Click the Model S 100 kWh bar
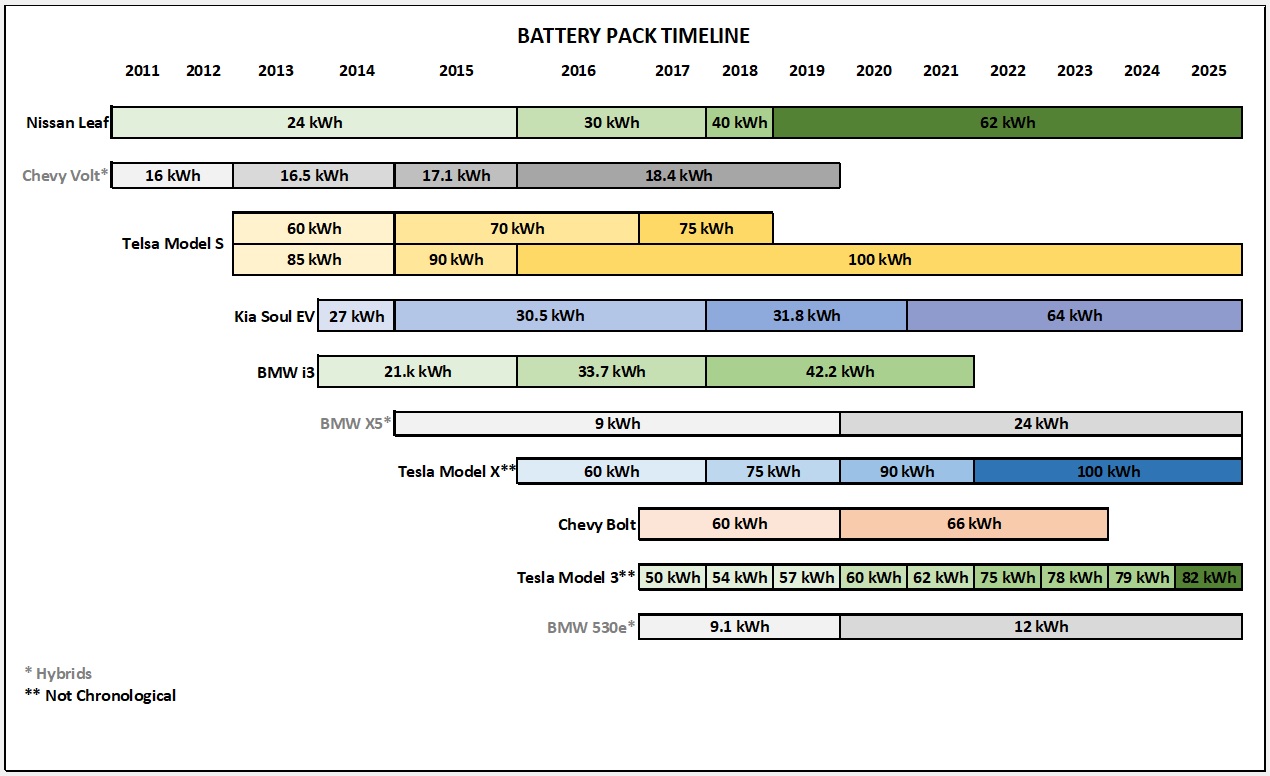This screenshot has height=776, width=1270. pos(880,259)
